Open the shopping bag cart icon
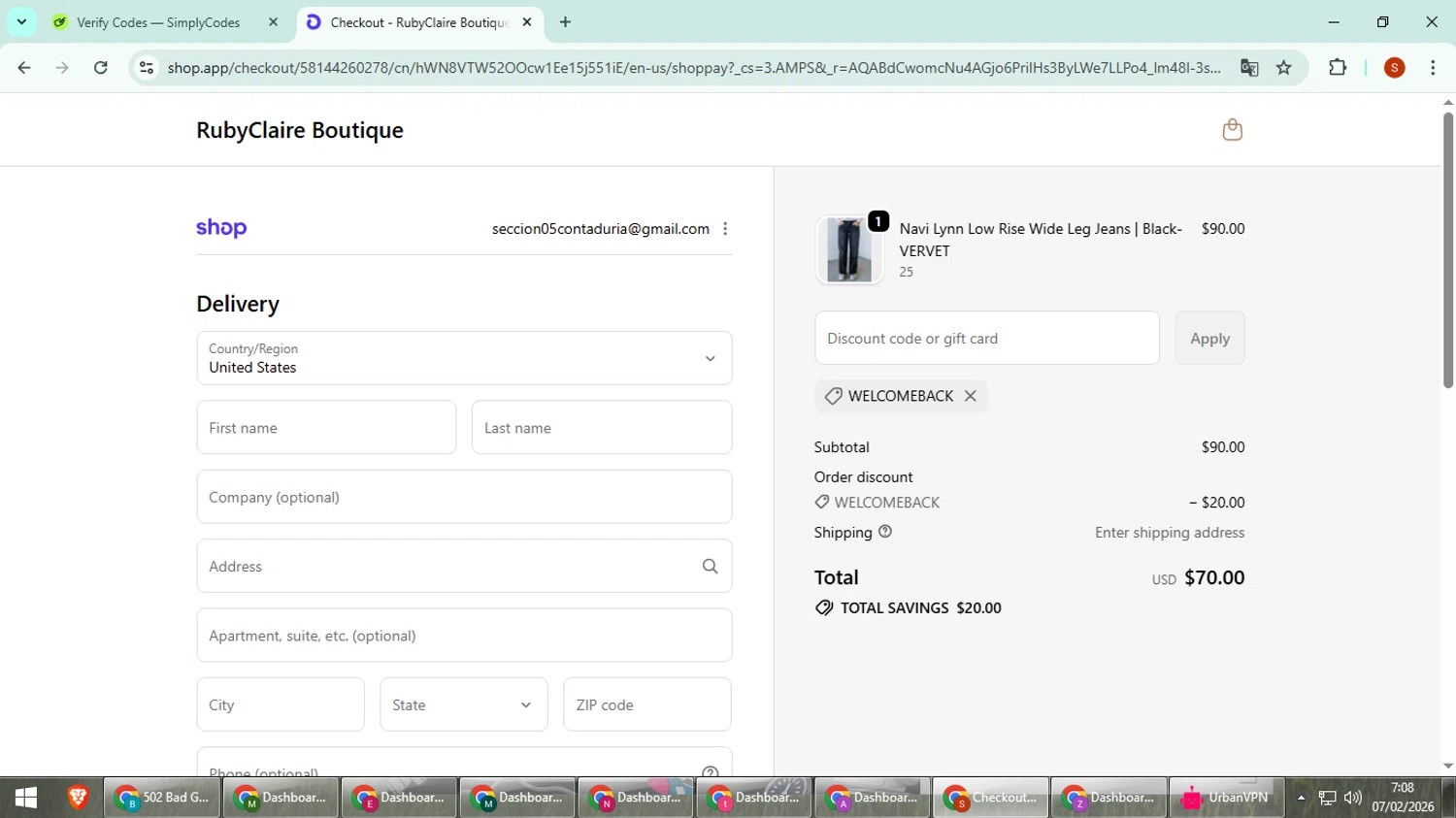 [x=1232, y=130]
